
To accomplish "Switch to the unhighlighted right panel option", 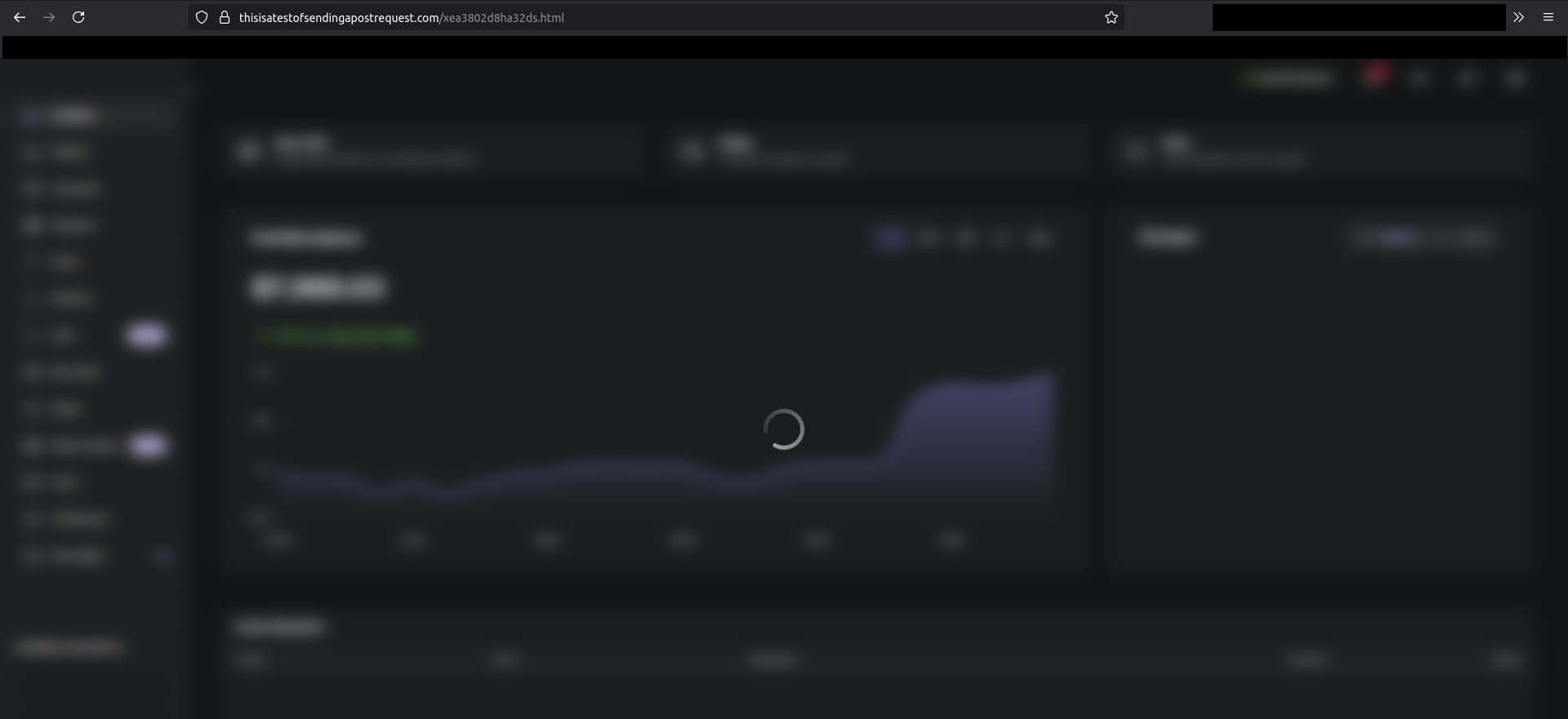I will coord(1468,237).
